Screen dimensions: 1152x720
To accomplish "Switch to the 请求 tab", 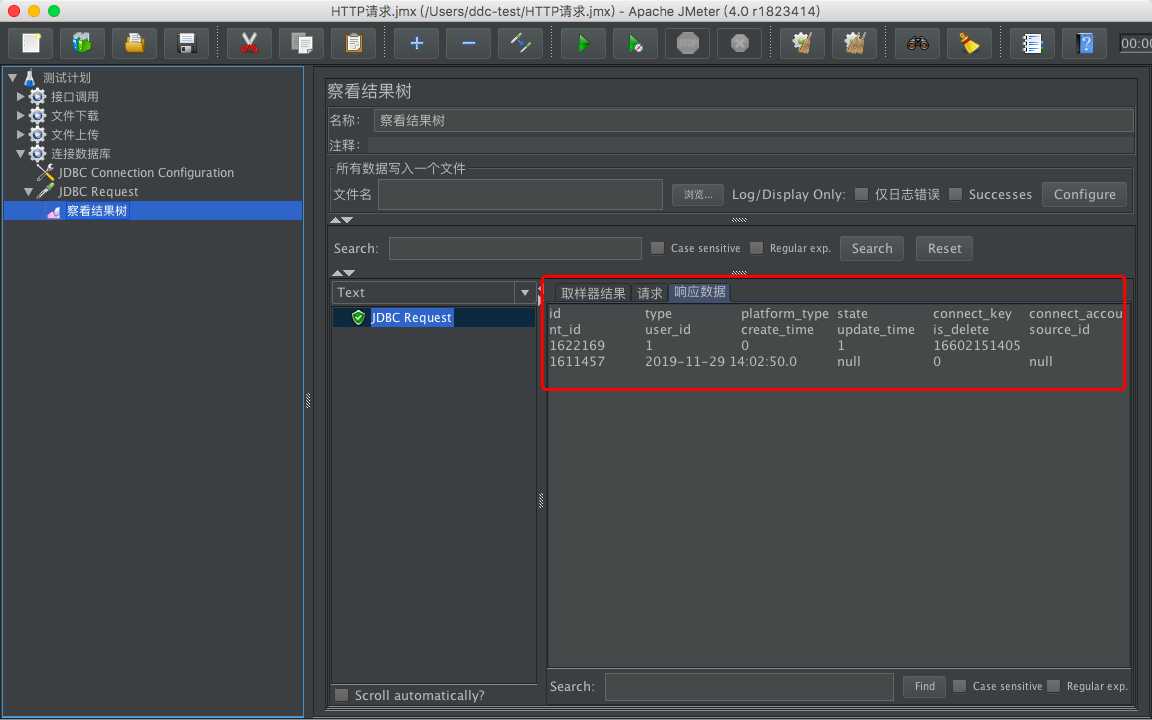I will pyautogui.click(x=649, y=293).
